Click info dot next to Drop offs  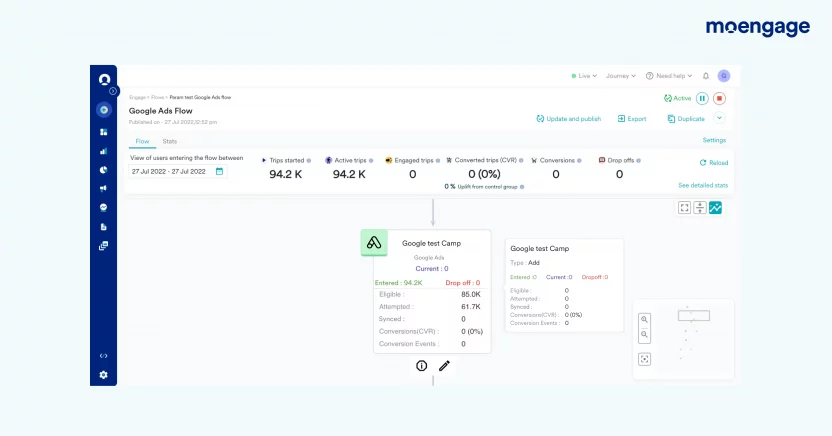[x=638, y=161]
